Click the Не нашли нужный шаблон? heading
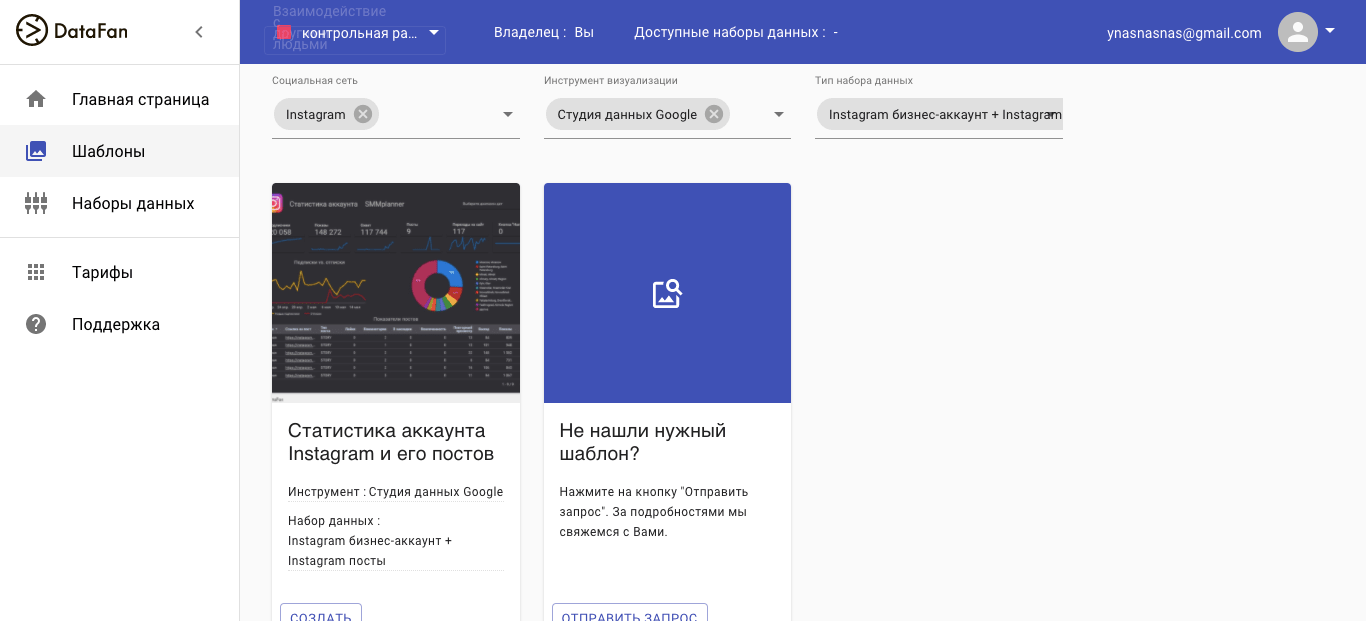This screenshot has height=621, width=1366. point(643,442)
